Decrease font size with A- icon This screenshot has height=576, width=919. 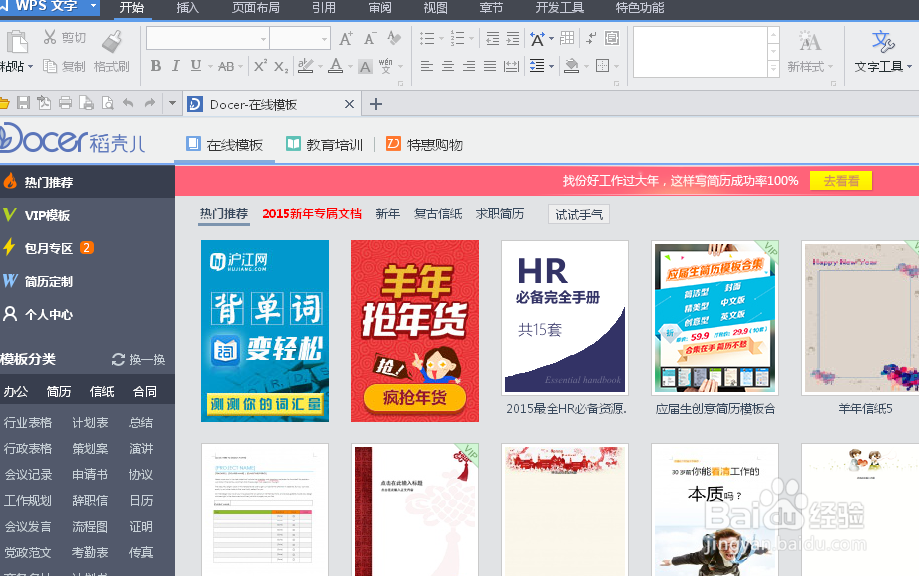[x=369, y=39]
